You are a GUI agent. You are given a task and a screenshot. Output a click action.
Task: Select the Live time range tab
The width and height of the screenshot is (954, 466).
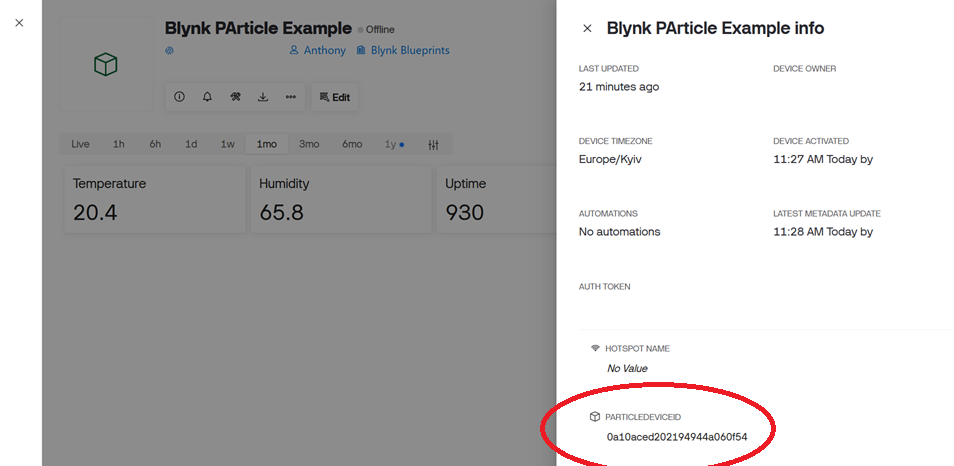(80, 144)
